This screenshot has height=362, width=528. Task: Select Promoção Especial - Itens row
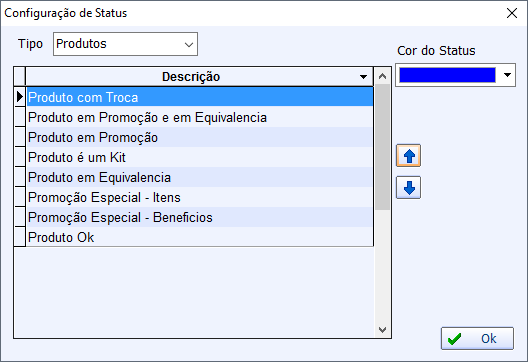click(200, 197)
